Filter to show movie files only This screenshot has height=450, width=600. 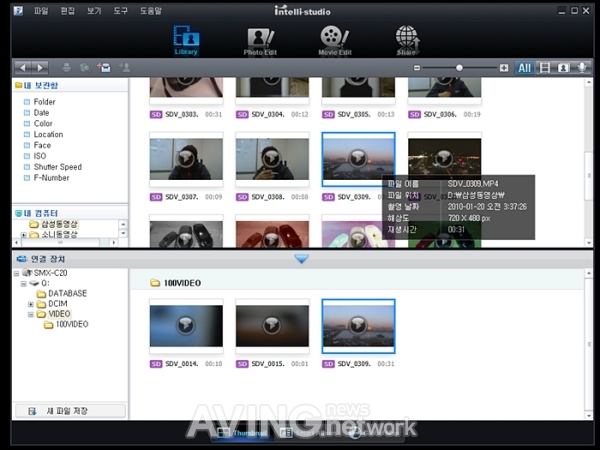(x=545, y=68)
